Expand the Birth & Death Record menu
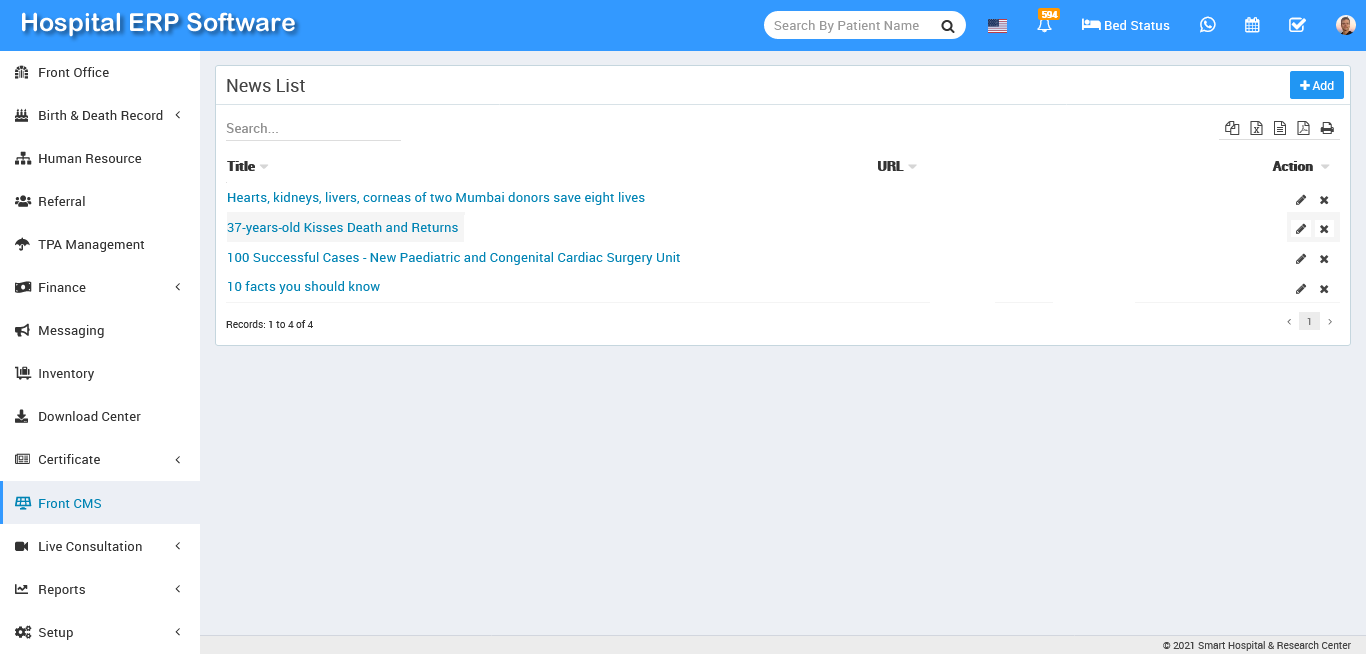 pos(100,115)
